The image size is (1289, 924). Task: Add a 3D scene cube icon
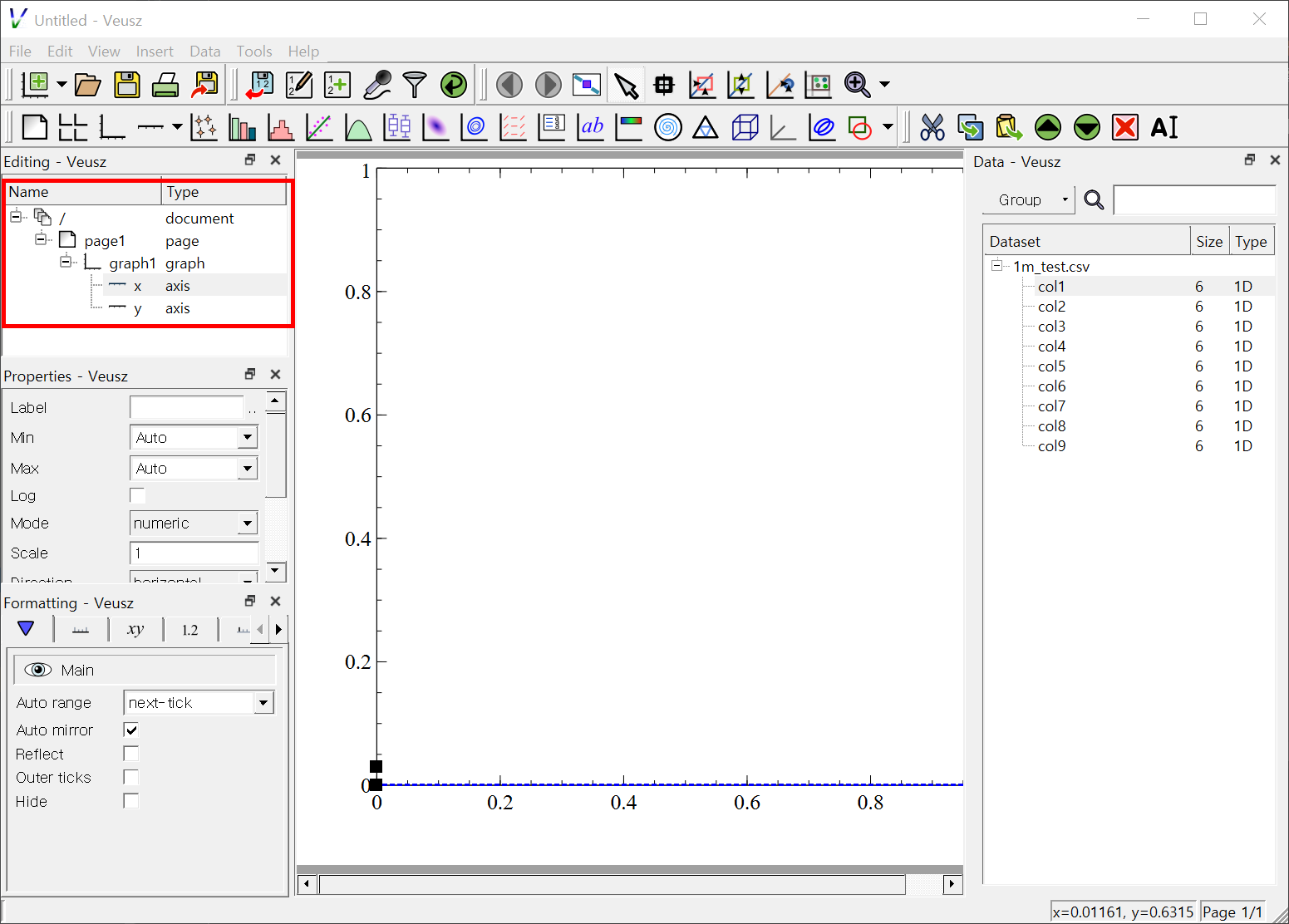click(x=745, y=127)
